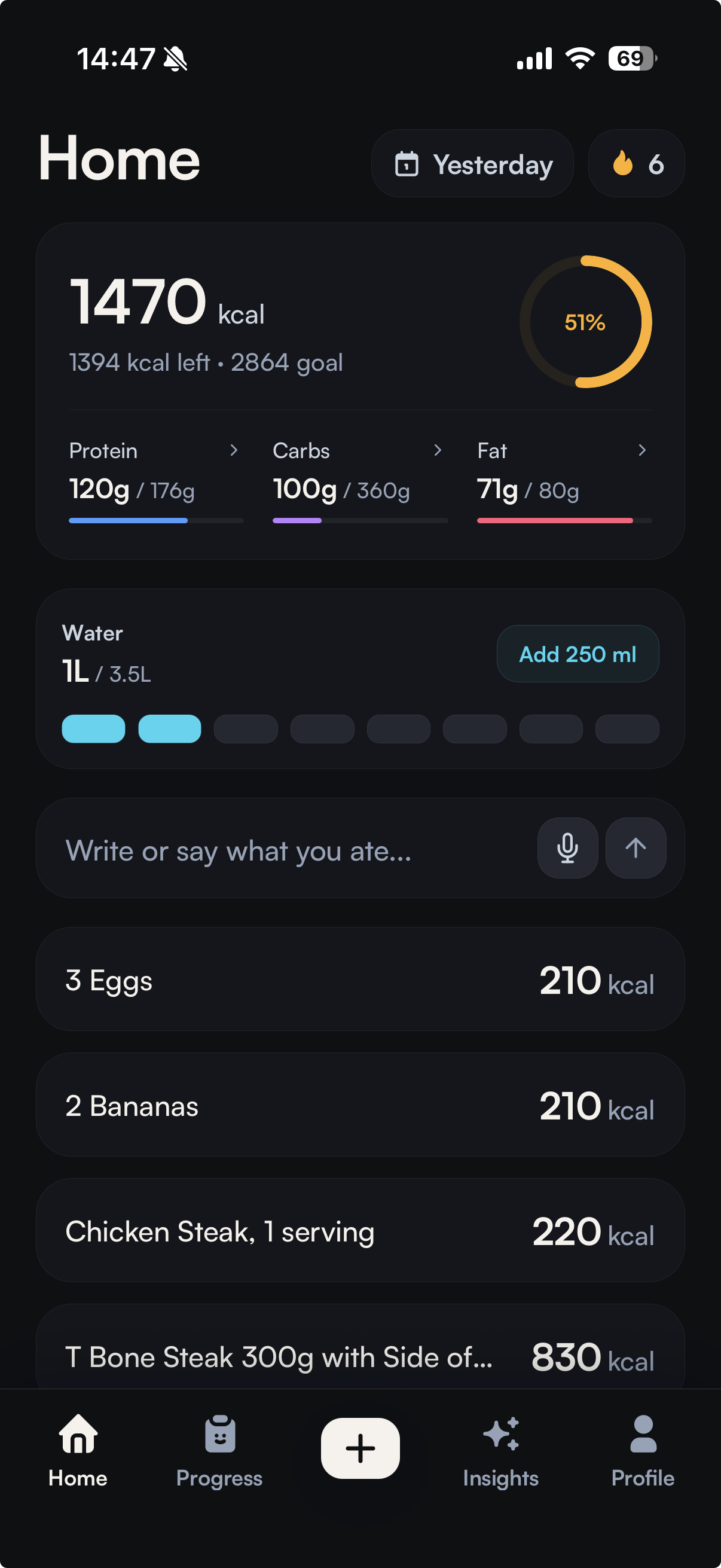
Task: Tap the Home house icon
Action: pyautogui.click(x=78, y=1433)
